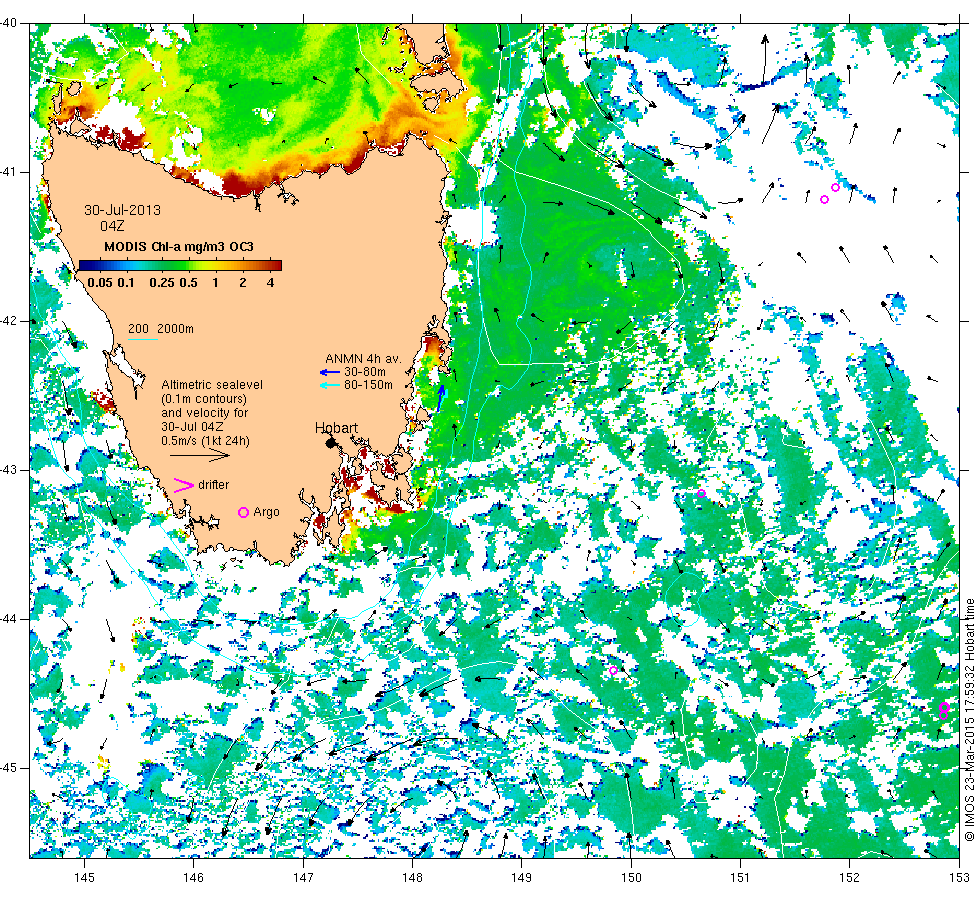980x900 pixels.
Task: Click the 'drifter' legend text
Action: tap(214, 485)
